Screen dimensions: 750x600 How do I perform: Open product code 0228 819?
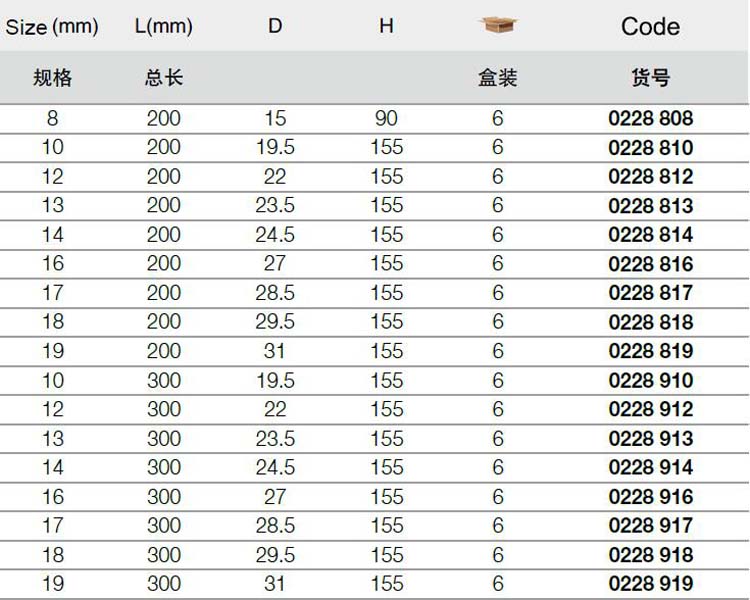tap(650, 352)
